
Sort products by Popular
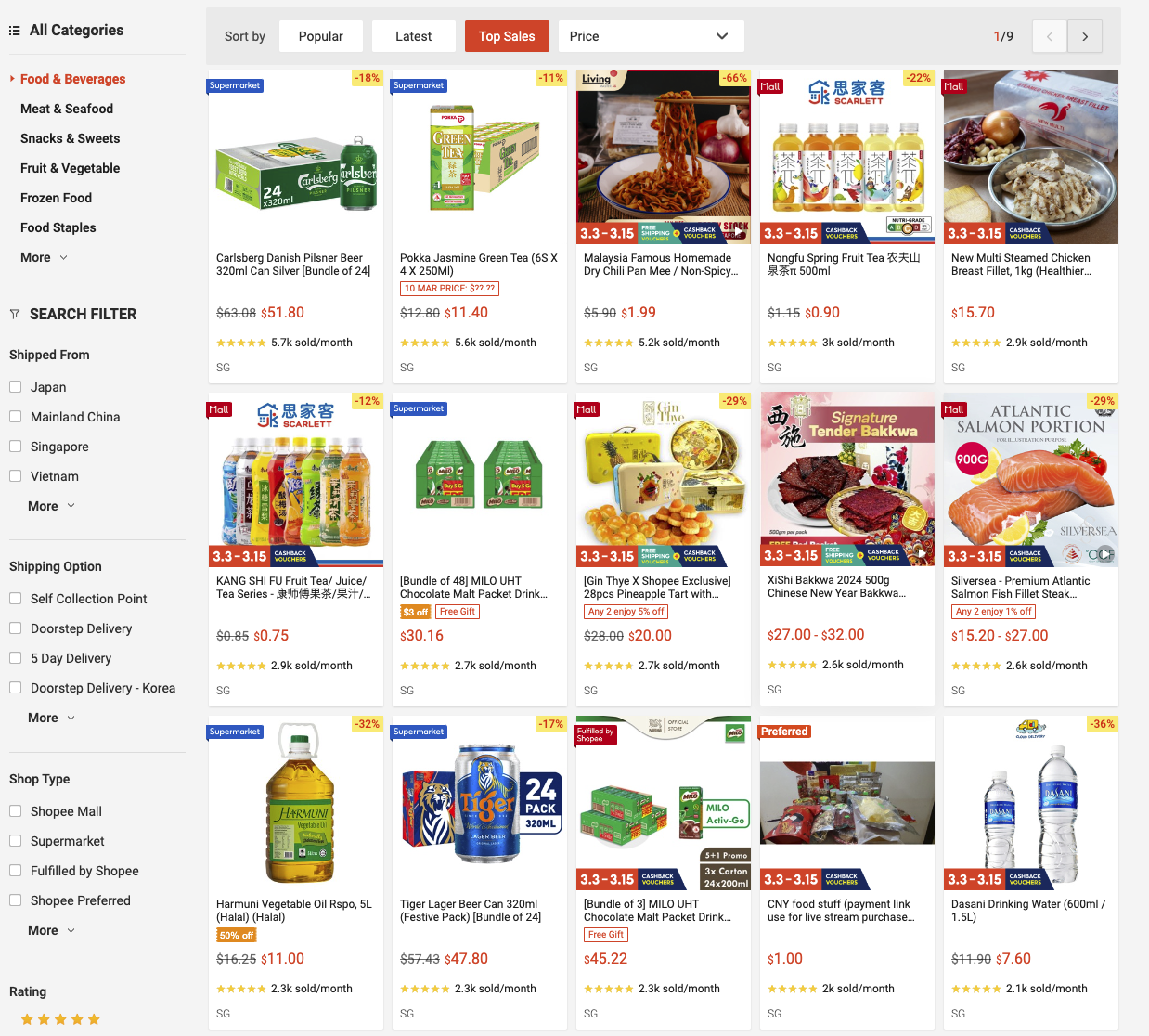[x=321, y=36]
